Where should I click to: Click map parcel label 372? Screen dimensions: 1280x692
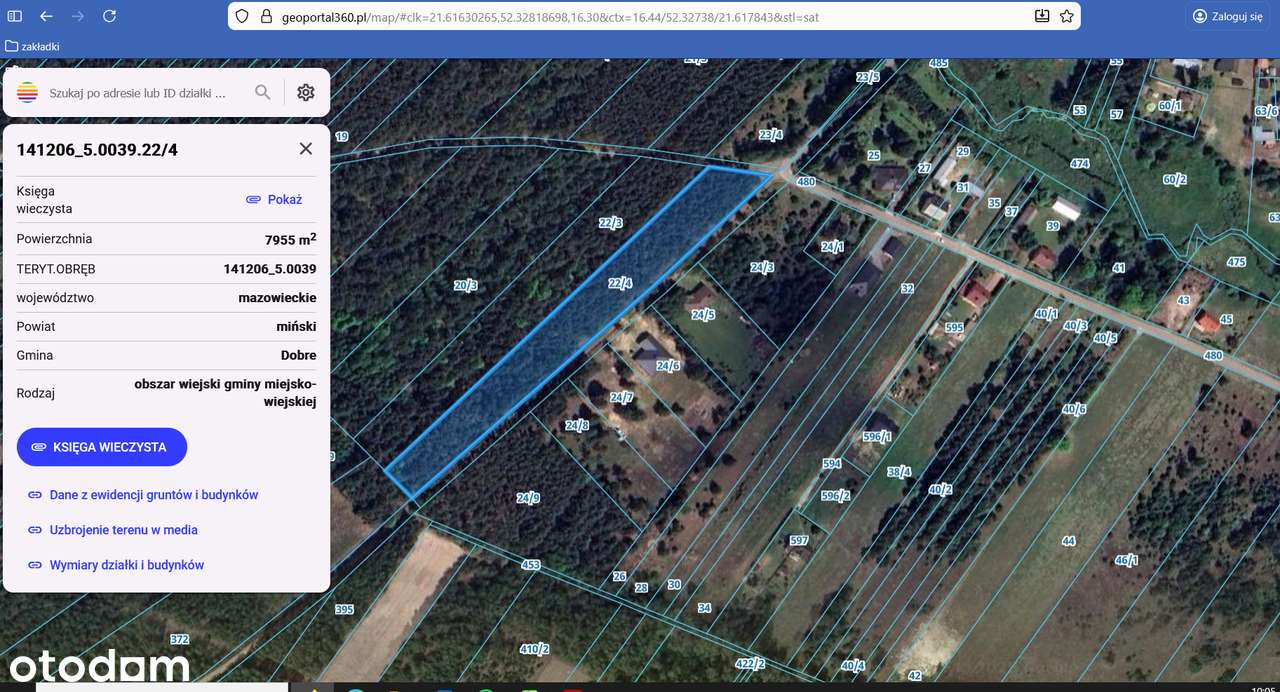[179, 640]
